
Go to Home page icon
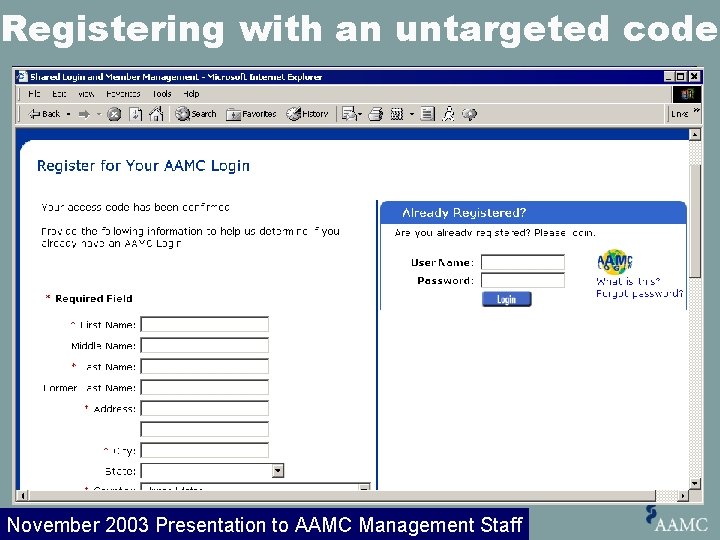coord(156,113)
